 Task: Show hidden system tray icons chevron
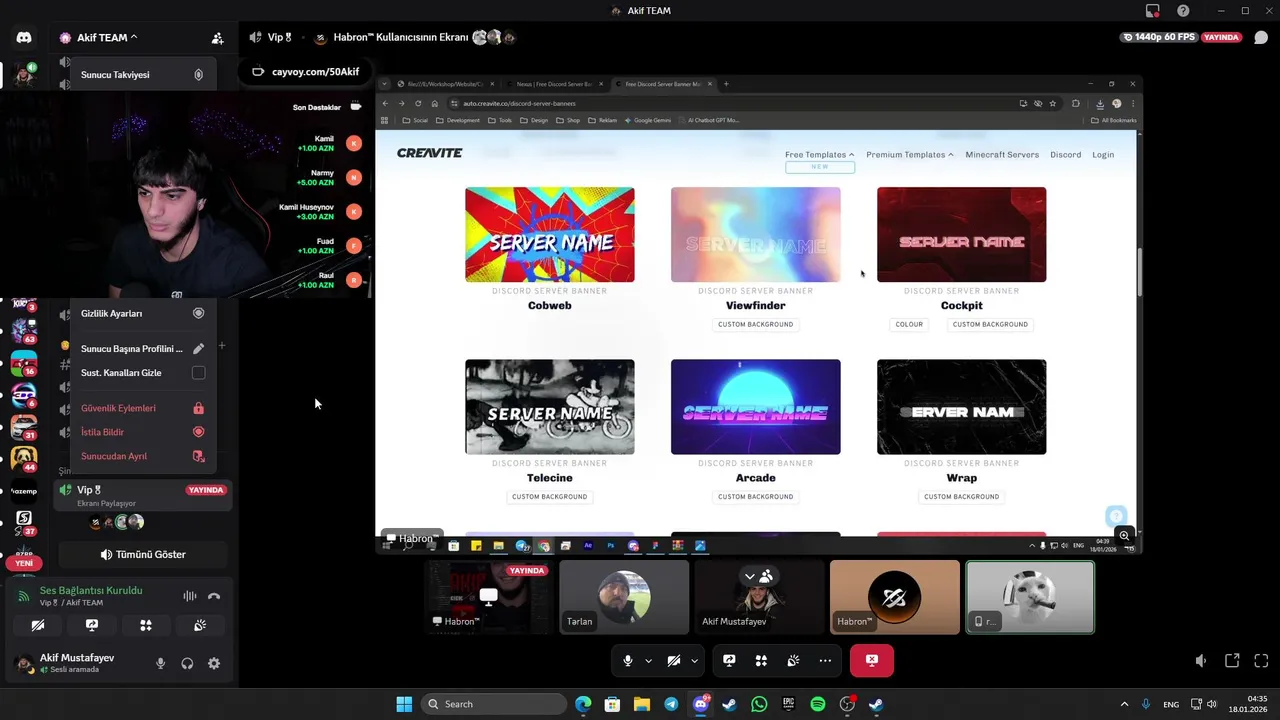point(1124,704)
